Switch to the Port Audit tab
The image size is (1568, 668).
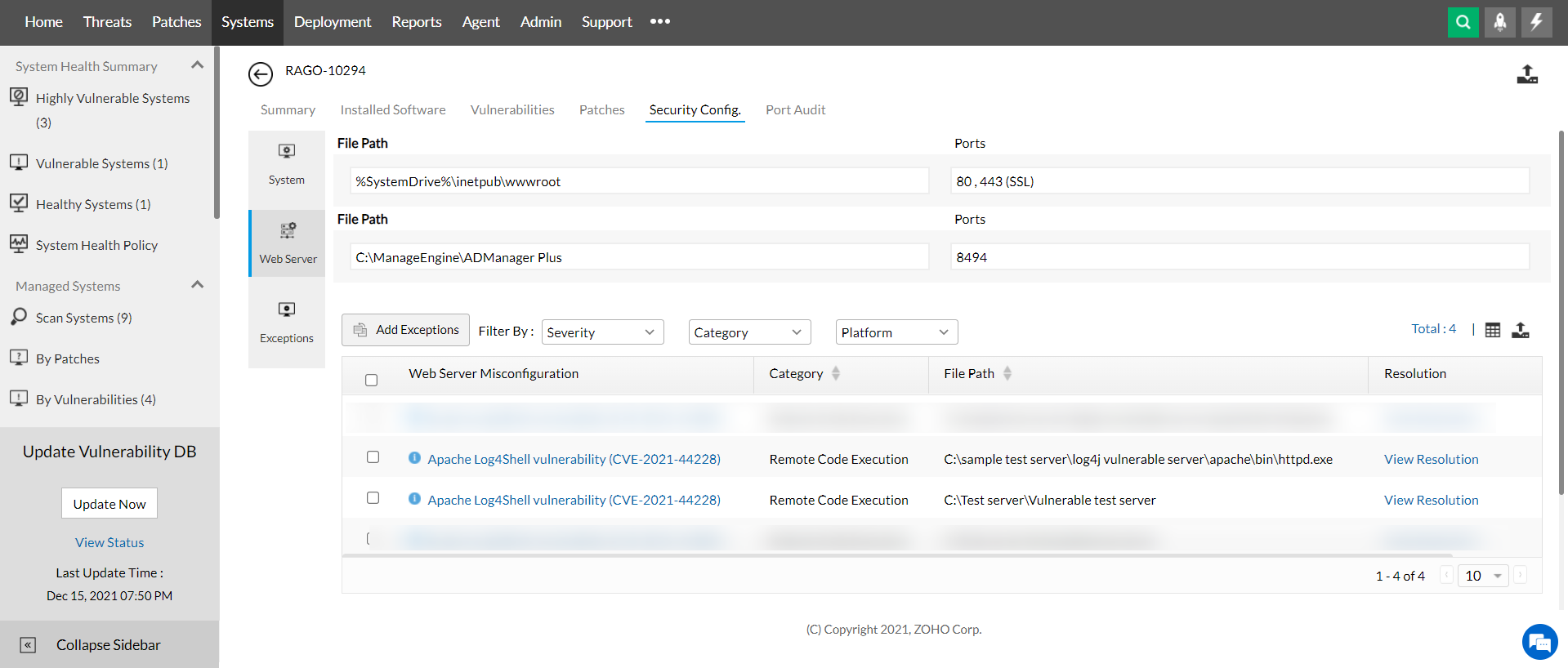point(795,109)
